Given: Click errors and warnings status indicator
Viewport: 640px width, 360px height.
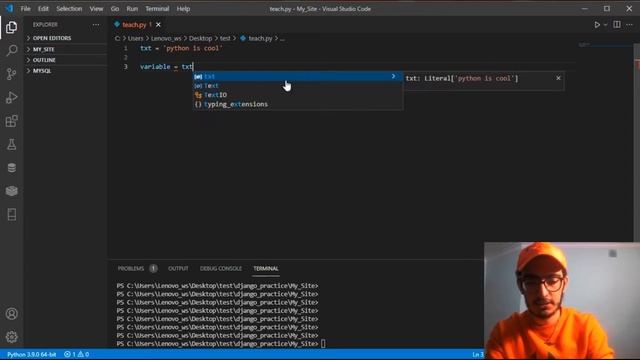Looking at the screenshot, I should pyautogui.click(x=76, y=354).
